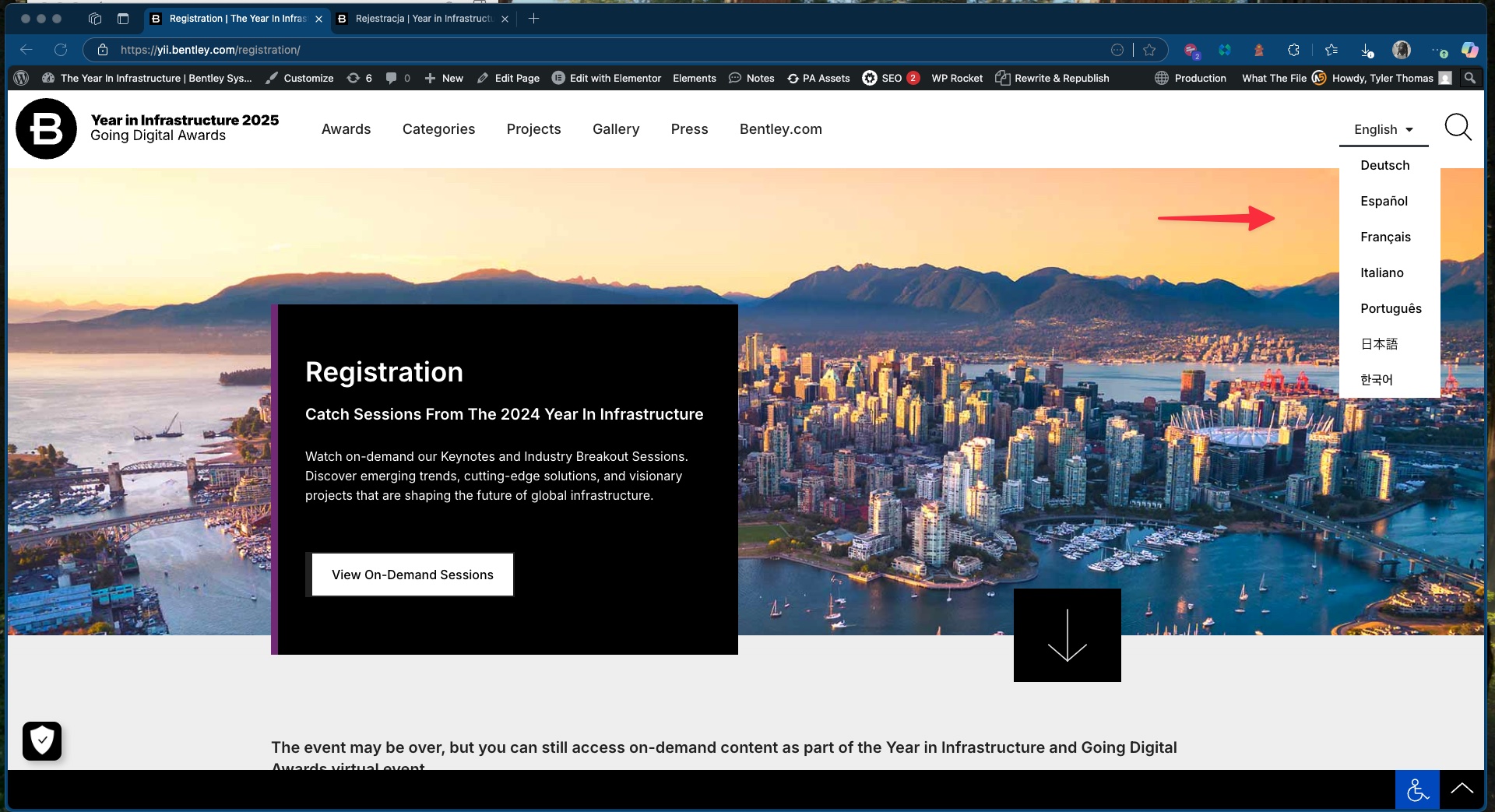This screenshot has width=1495, height=812.
Task: Close the Rejestracja tab
Action: (505, 19)
